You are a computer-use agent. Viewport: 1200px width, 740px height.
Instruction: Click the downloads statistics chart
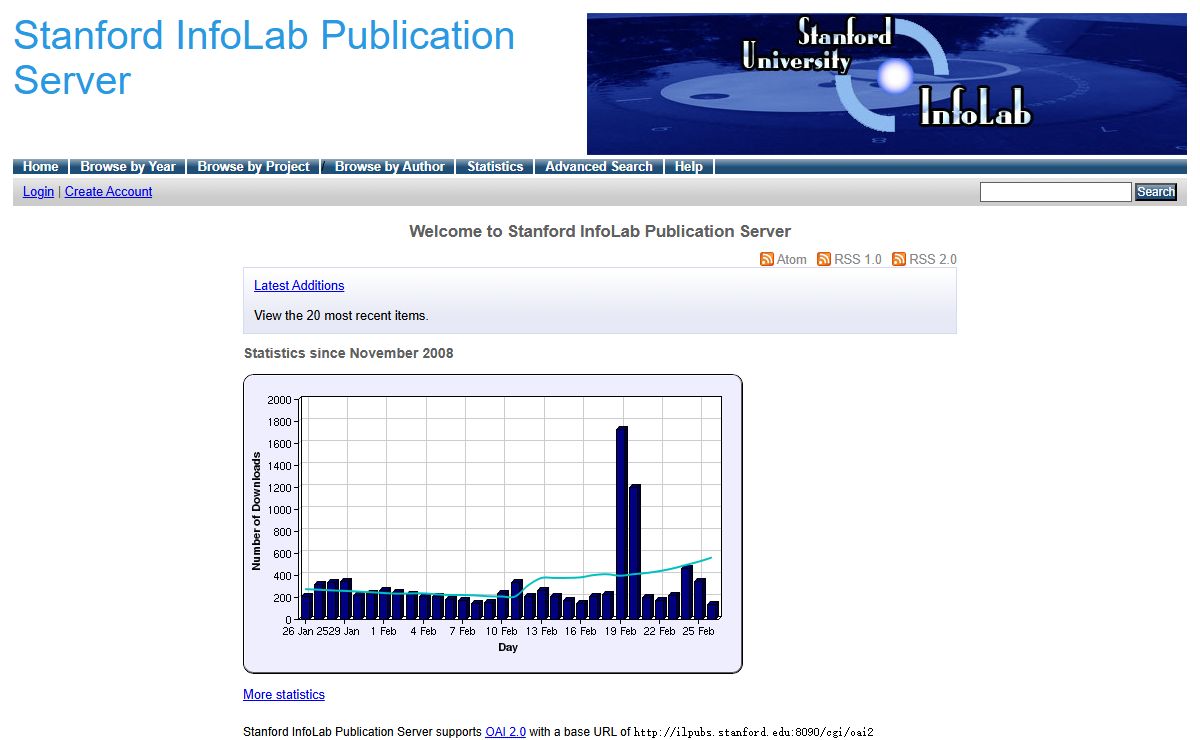493,524
